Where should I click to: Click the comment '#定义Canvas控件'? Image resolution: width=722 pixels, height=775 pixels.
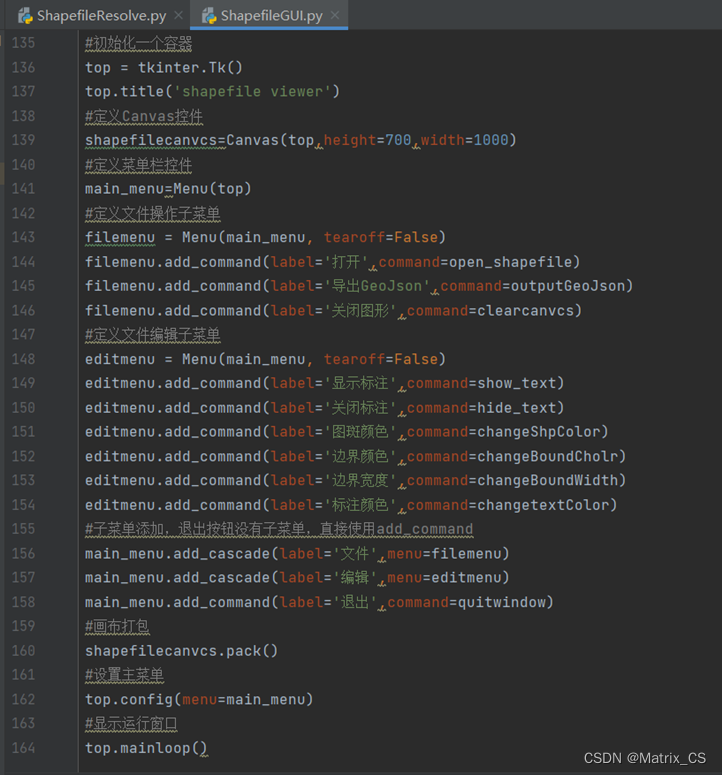[x=144, y=116]
